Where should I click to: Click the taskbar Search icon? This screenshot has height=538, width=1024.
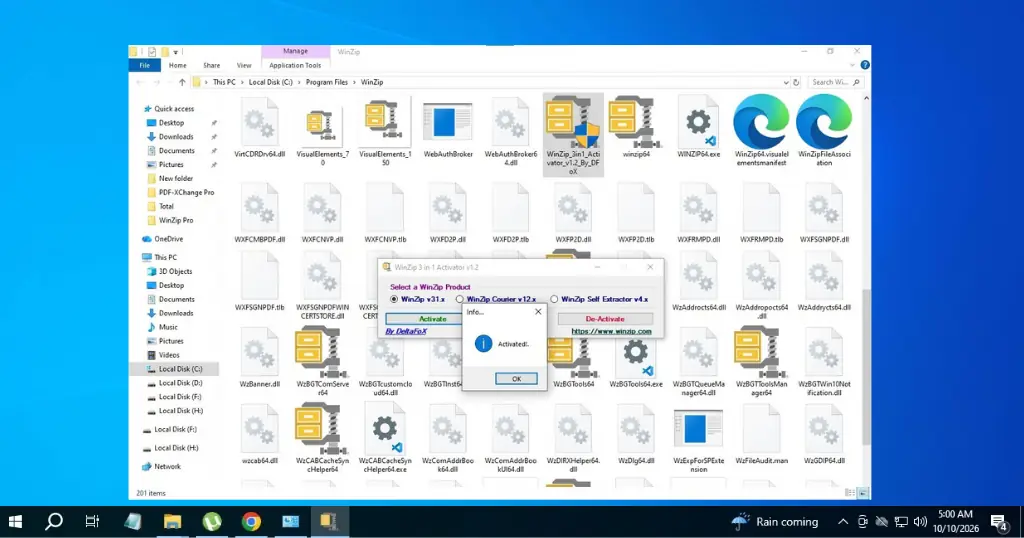[54, 521]
